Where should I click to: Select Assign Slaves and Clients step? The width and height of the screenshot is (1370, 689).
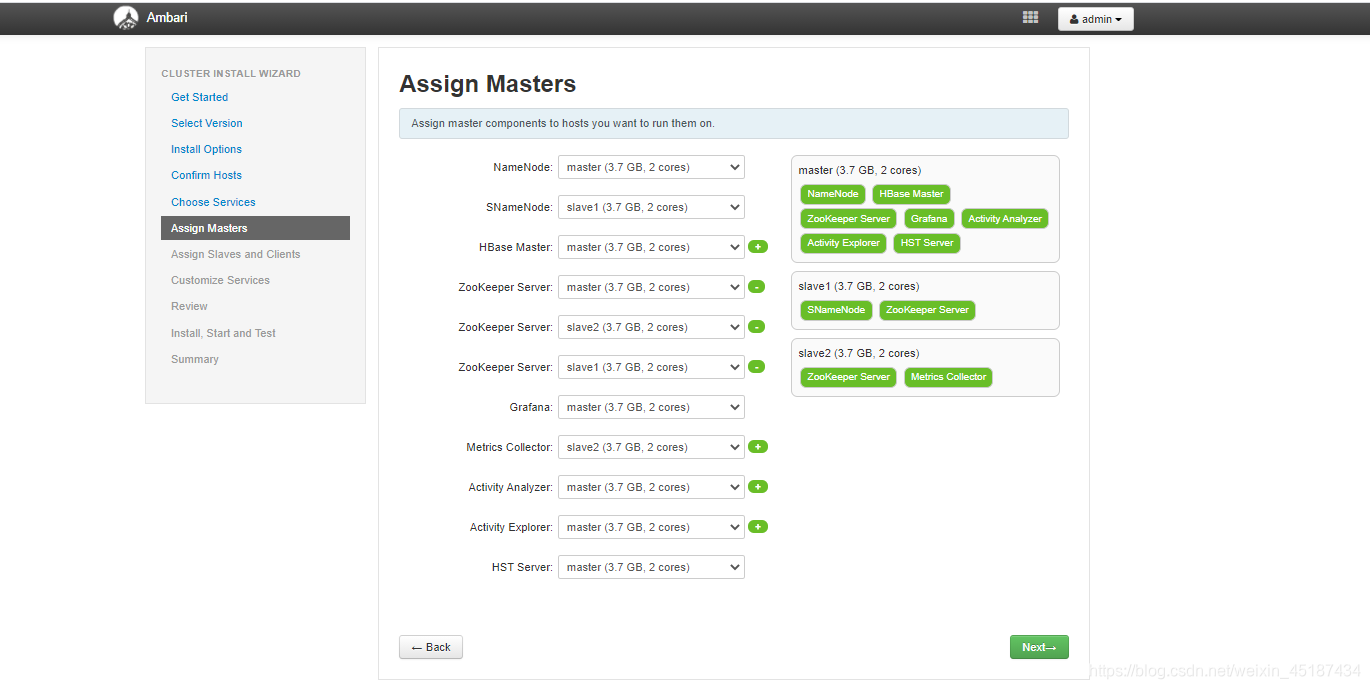coord(235,254)
